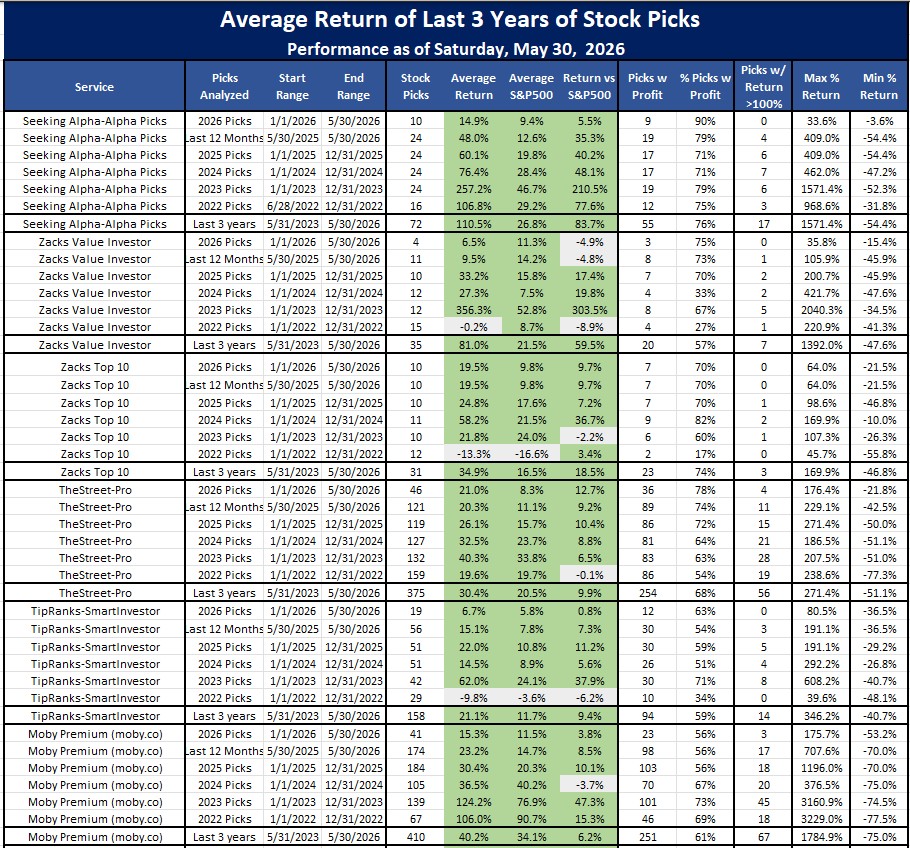Image resolution: width=910 pixels, height=848 pixels.
Task: Click Seeking Alpha 2026 Picks percent profit 90%
Action: coord(705,121)
